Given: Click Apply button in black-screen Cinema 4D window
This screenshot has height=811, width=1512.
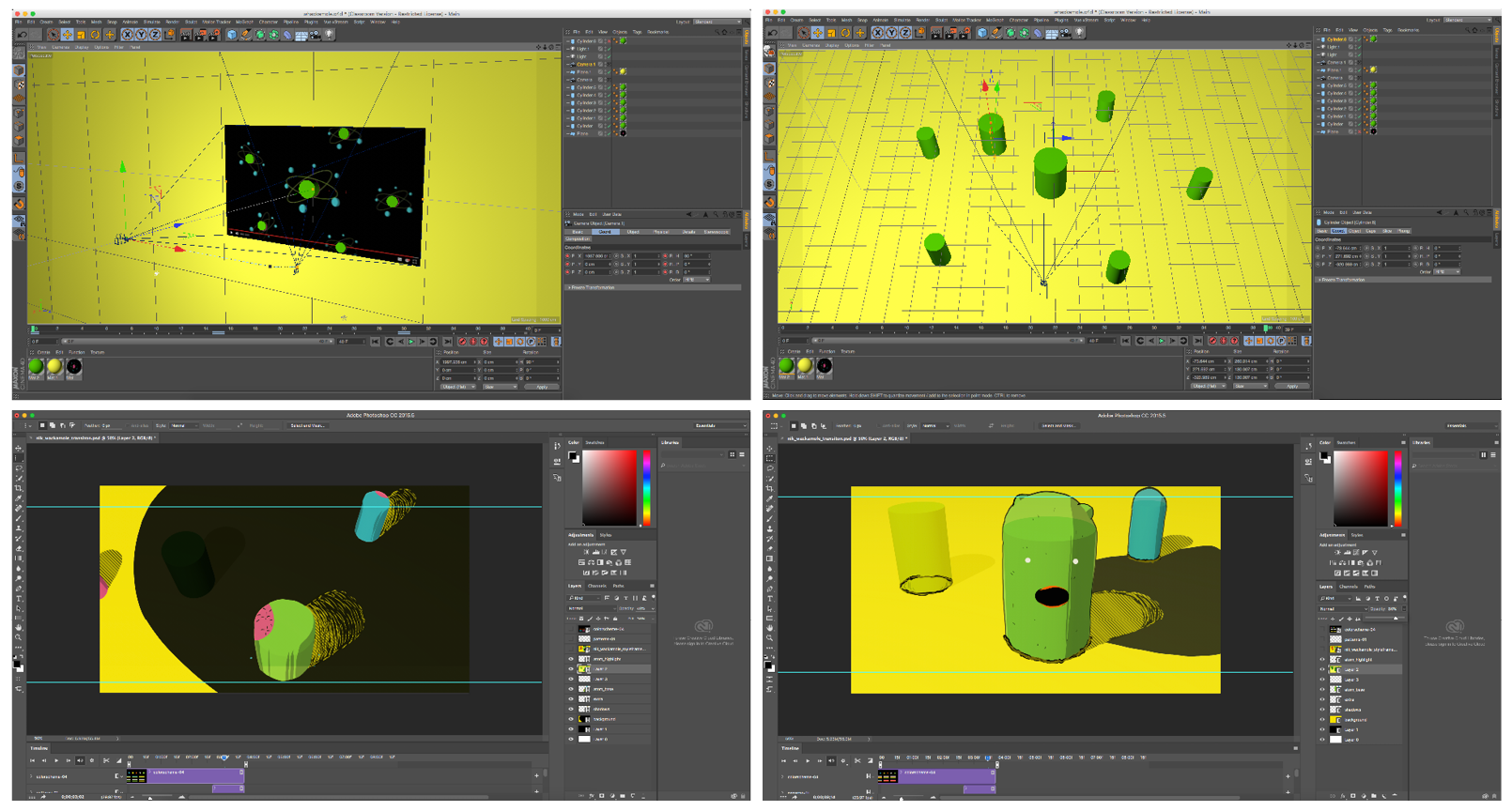Looking at the screenshot, I should 542,387.
